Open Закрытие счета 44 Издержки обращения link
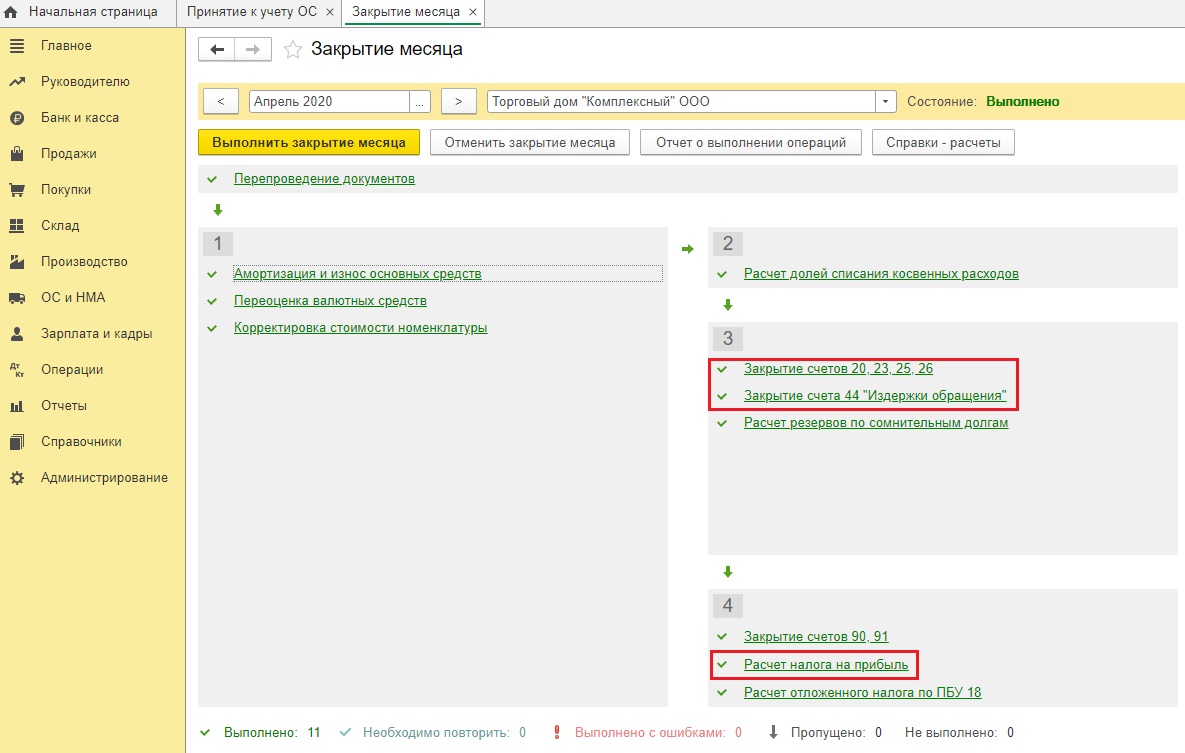 pyautogui.click(x=875, y=395)
